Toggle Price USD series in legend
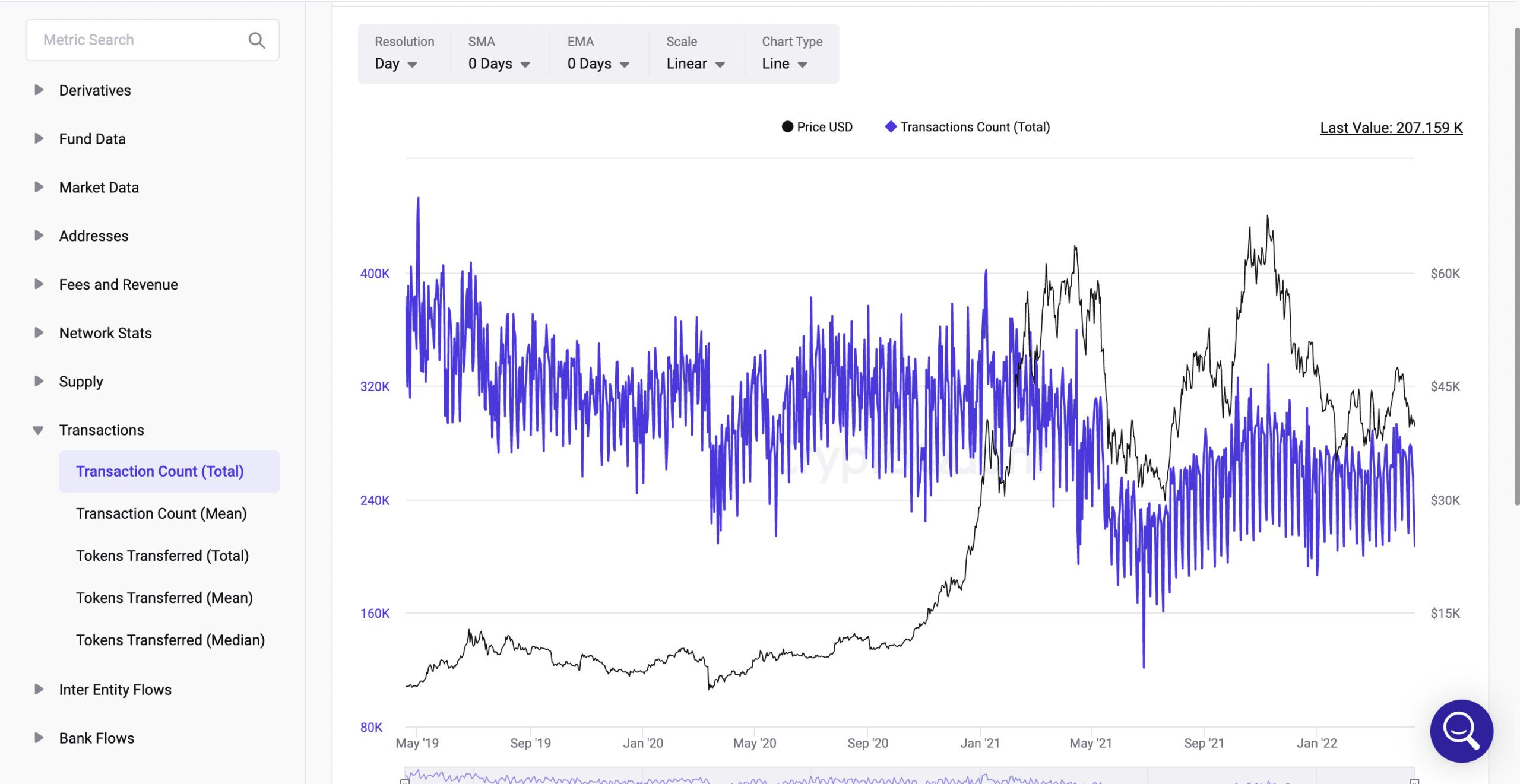1520x784 pixels. tap(817, 127)
